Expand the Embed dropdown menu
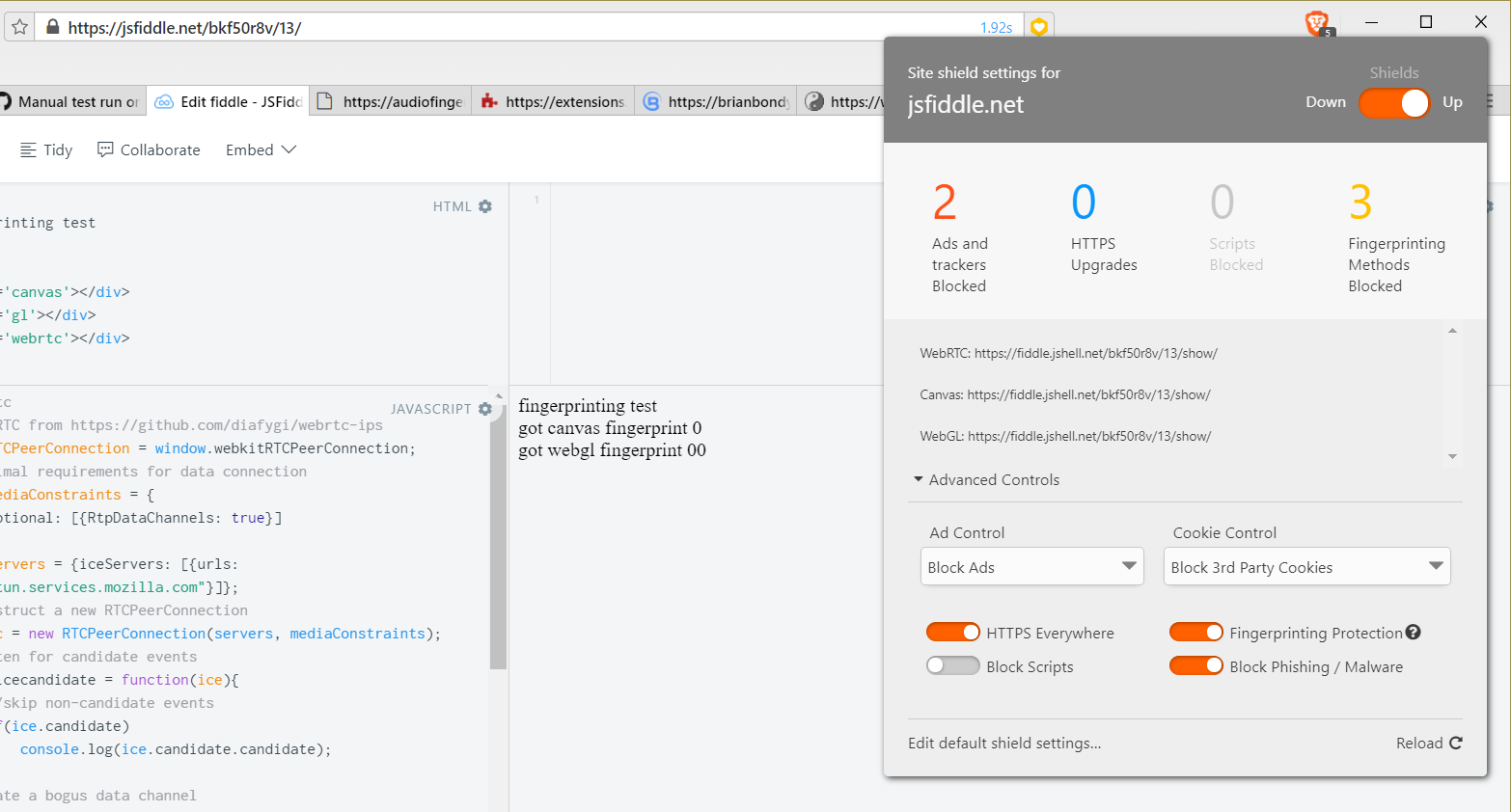This screenshot has width=1511, height=812. click(261, 149)
